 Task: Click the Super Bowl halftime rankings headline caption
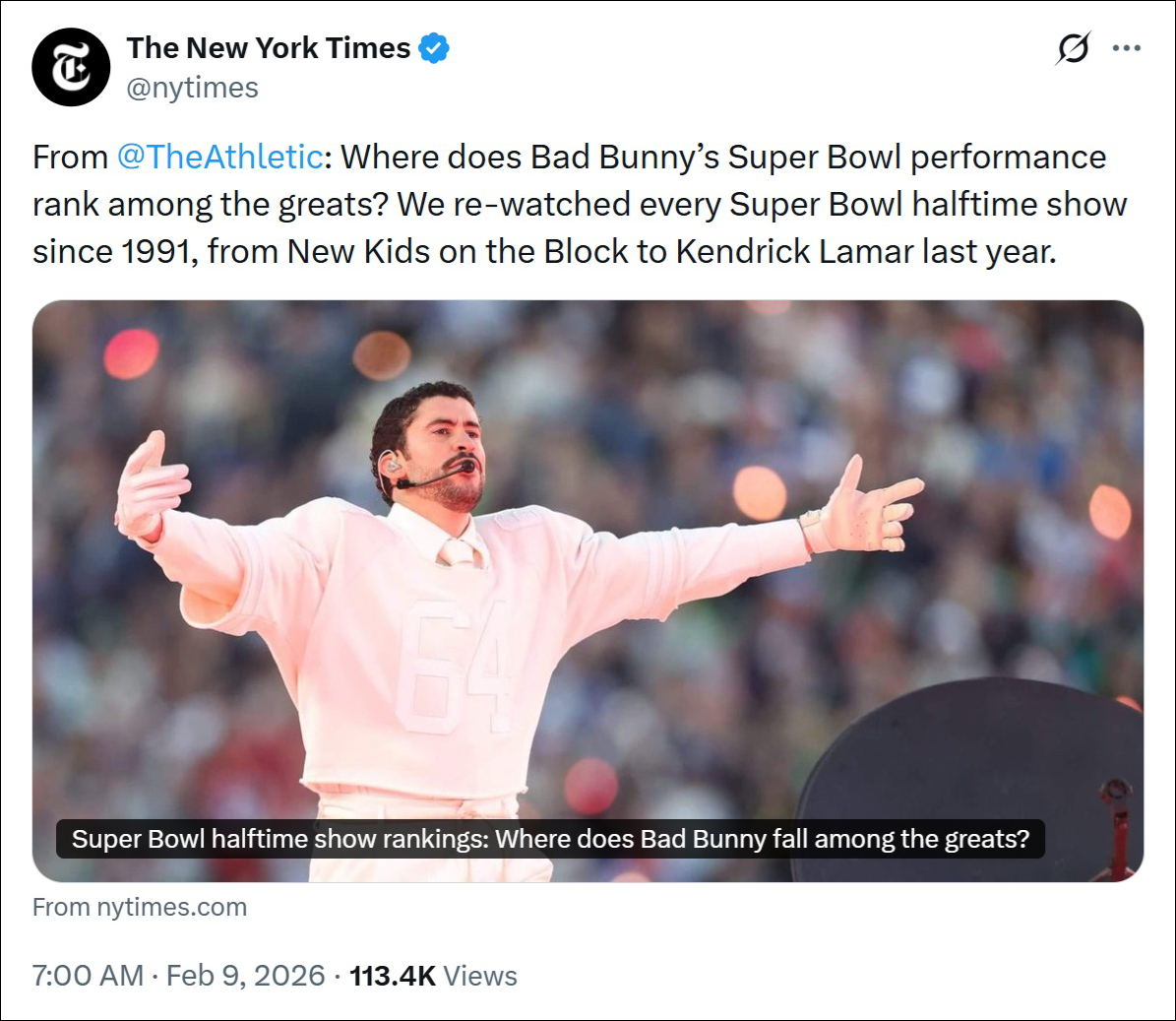550,839
